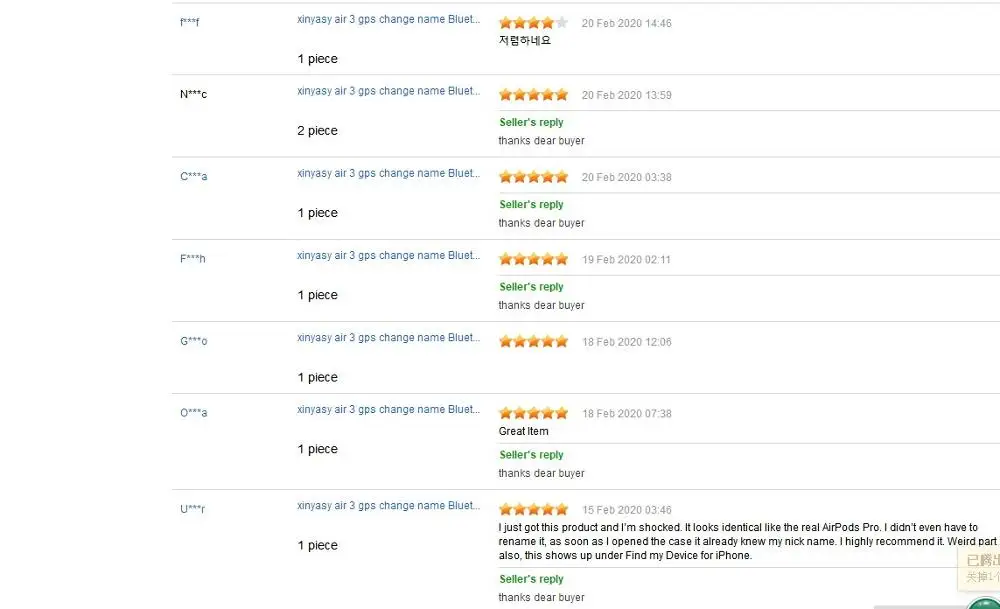Screen dimensions: 1000x609
Task: Click the star rating above 'Great Item'
Action: point(533,414)
